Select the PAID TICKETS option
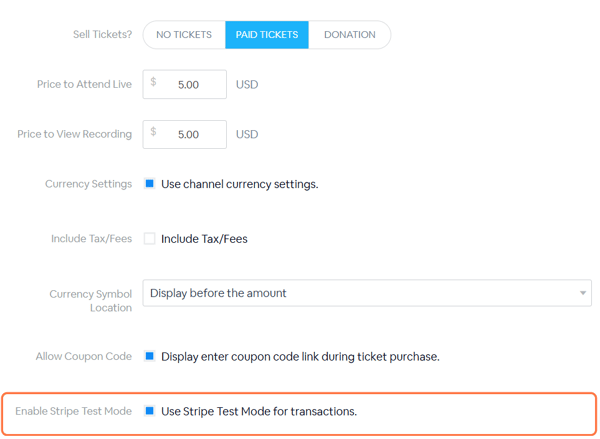This screenshot has width=600, height=439. pos(267,35)
